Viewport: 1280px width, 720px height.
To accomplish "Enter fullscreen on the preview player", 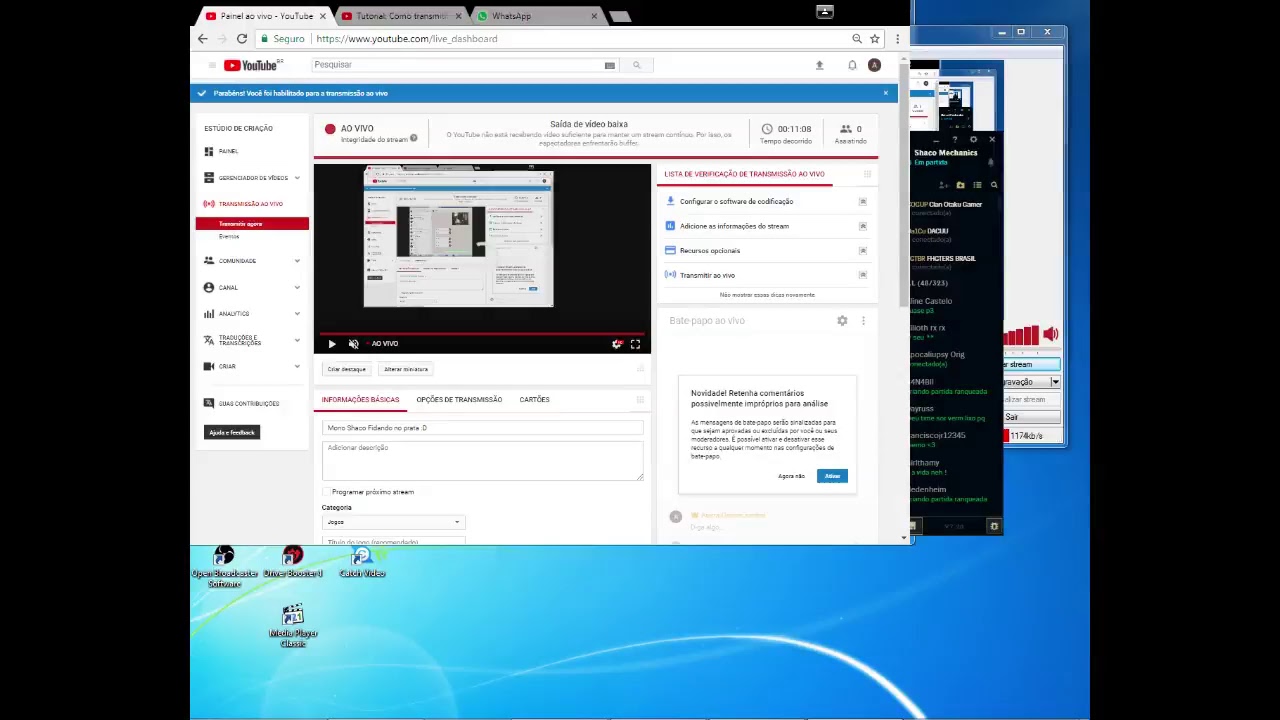I will pyautogui.click(x=635, y=344).
